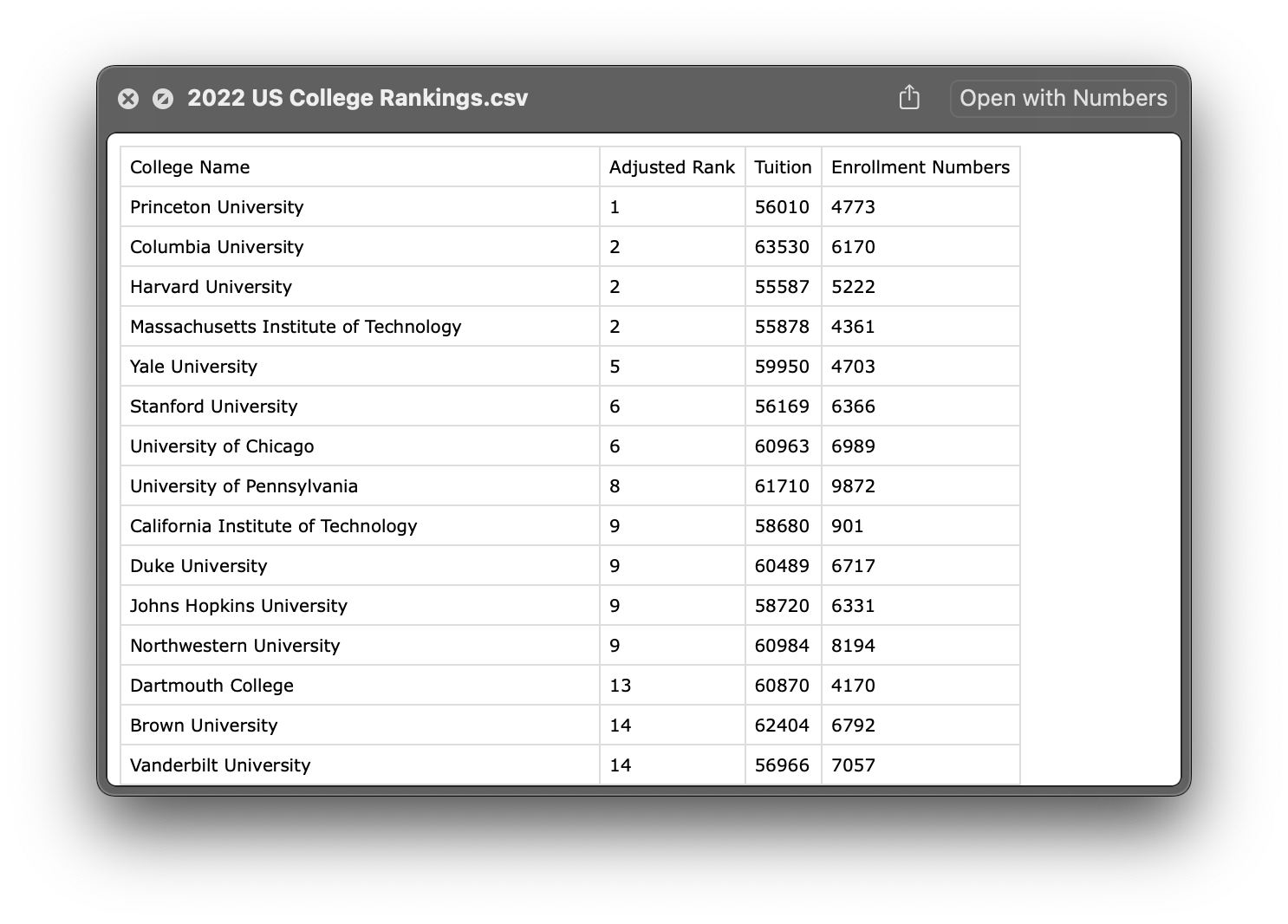Select Caltech's enrollment value 901
Screen dimensions: 1288x924
pos(847,526)
